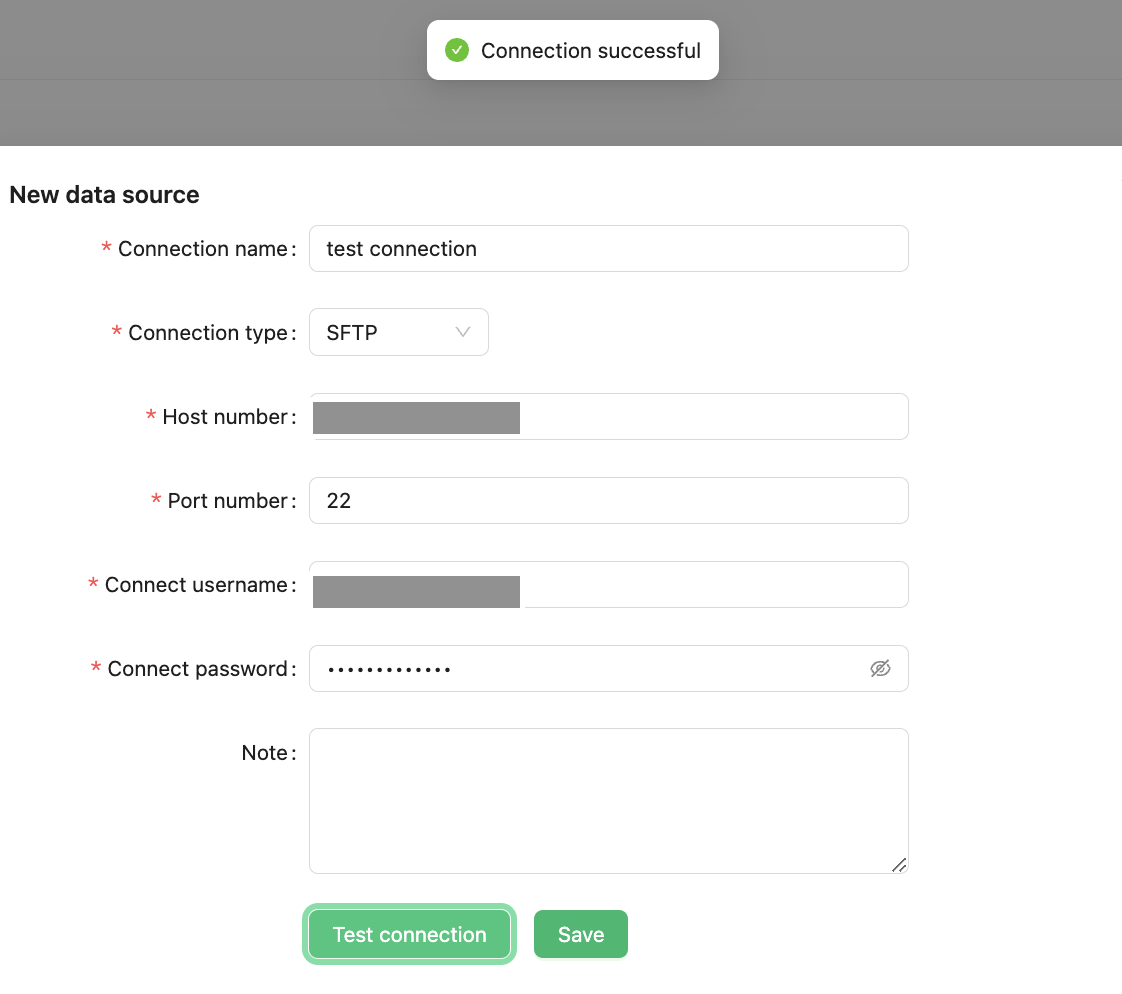The image size is (1122, 994).
Task: Click inside the Note text area
Action: click(608, 800)
